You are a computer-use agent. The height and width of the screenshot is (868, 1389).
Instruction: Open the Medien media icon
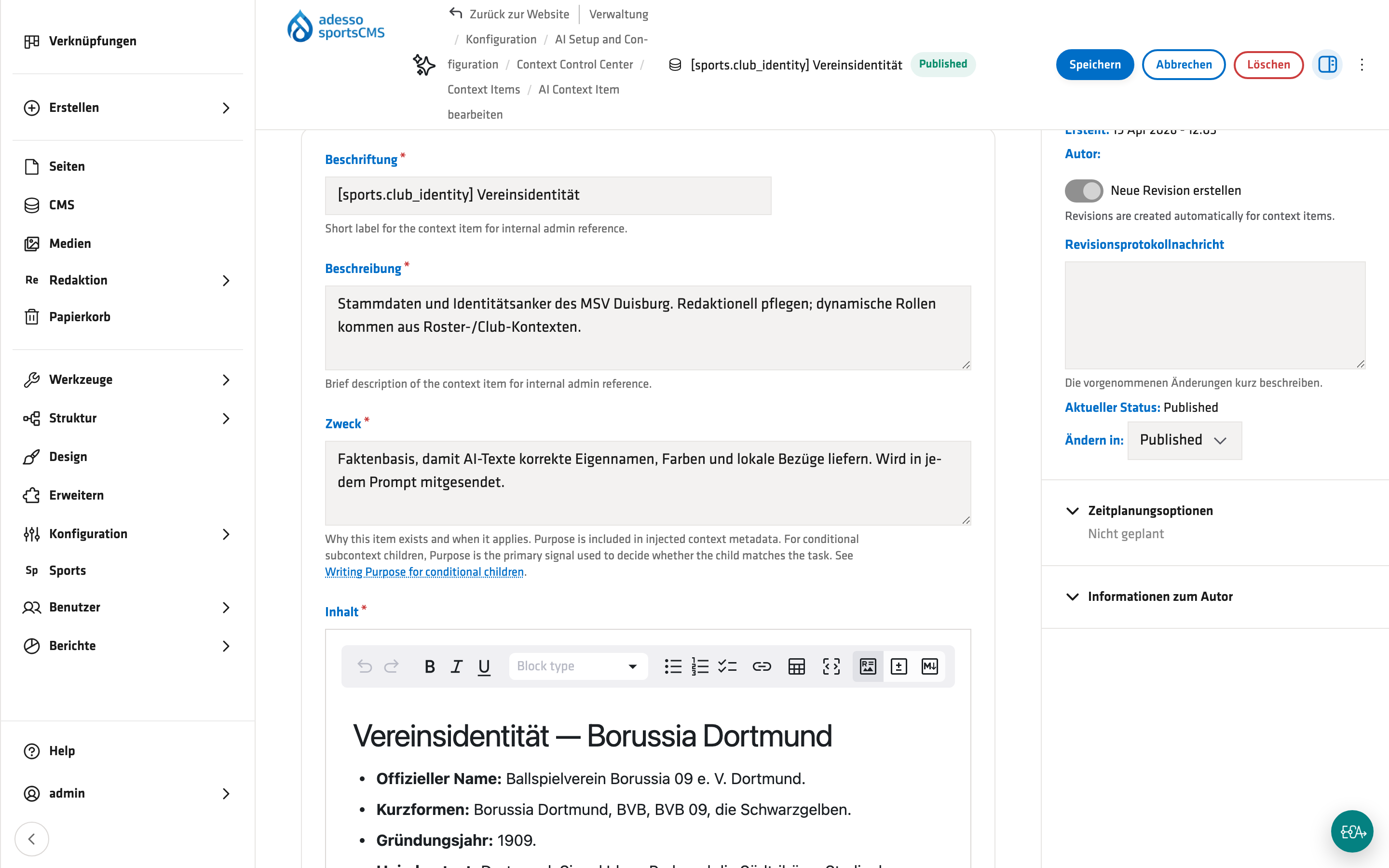[31, 244]
